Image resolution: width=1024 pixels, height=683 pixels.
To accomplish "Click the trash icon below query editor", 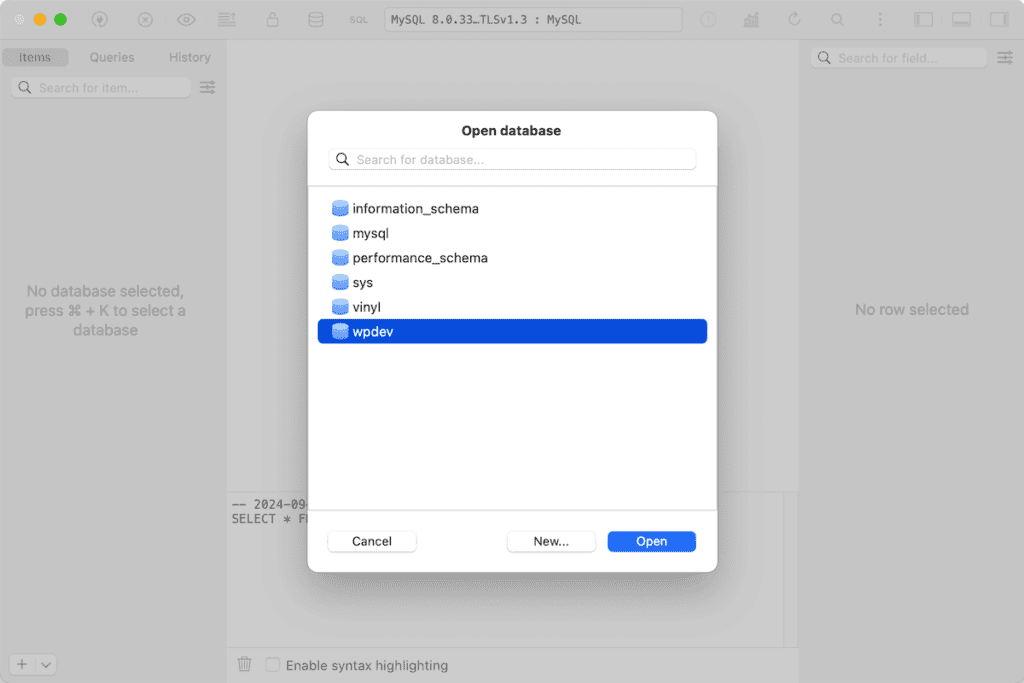I will coord(244,664).
